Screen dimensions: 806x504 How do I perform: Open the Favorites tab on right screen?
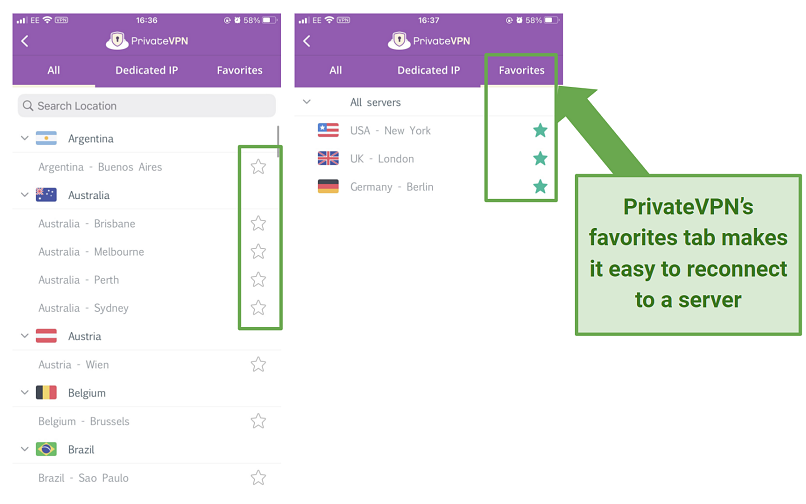[x=521, y=70]
